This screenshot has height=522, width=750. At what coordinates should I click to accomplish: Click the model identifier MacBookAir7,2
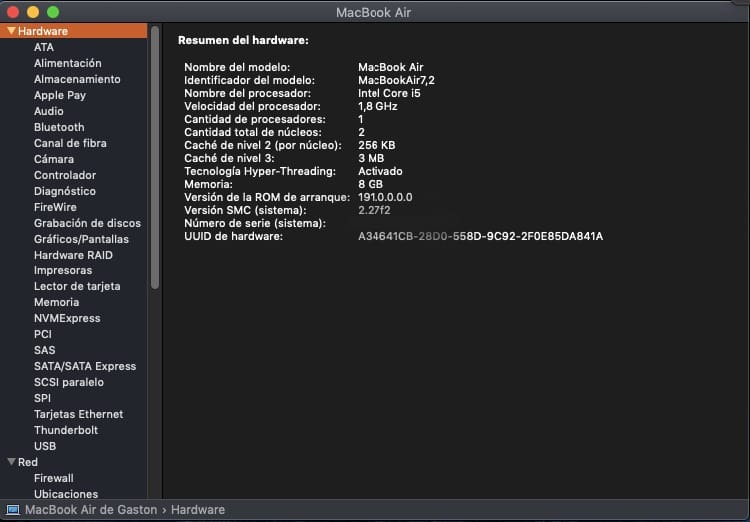pyautogui.click(x=396, y=80)
